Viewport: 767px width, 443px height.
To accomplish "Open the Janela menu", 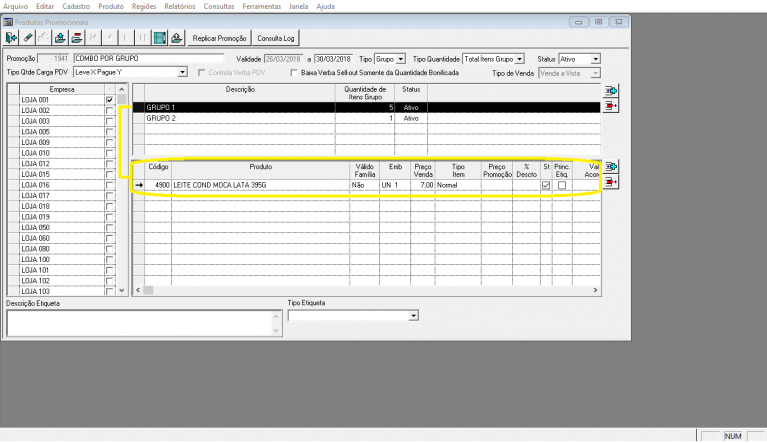I will (298, 6).
